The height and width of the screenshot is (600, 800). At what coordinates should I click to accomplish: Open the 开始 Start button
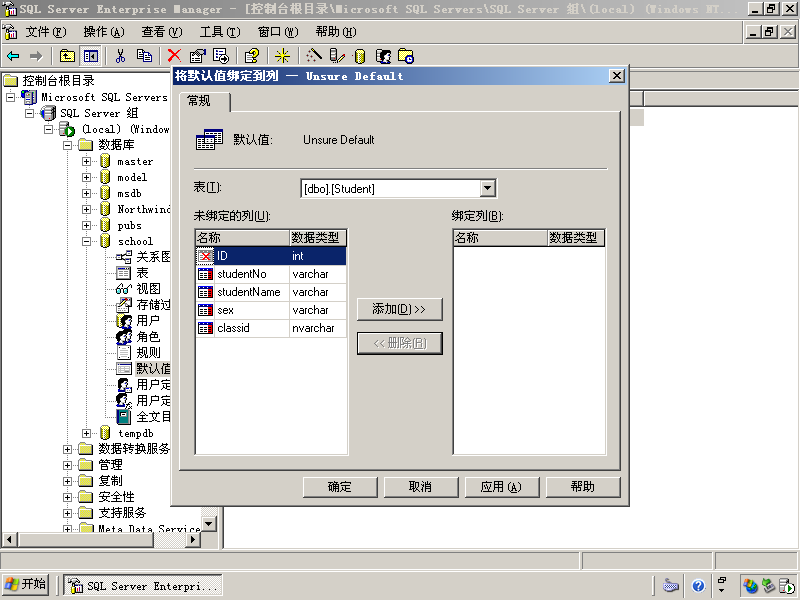26,585
